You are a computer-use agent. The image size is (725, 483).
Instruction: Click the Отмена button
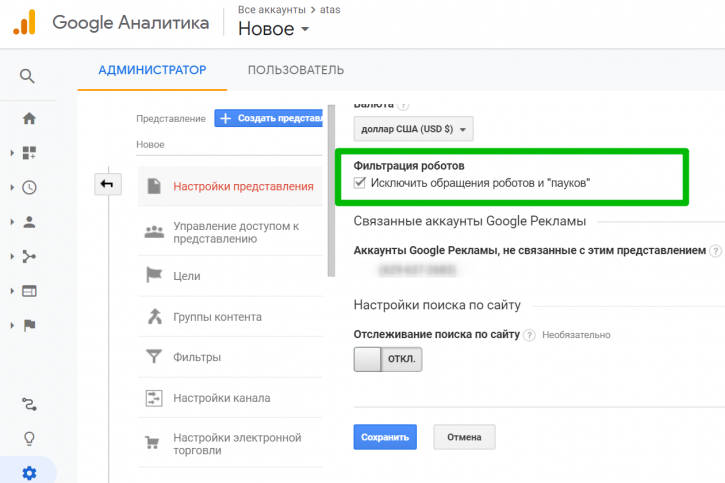pyautogui.click(x=464, y=437)
